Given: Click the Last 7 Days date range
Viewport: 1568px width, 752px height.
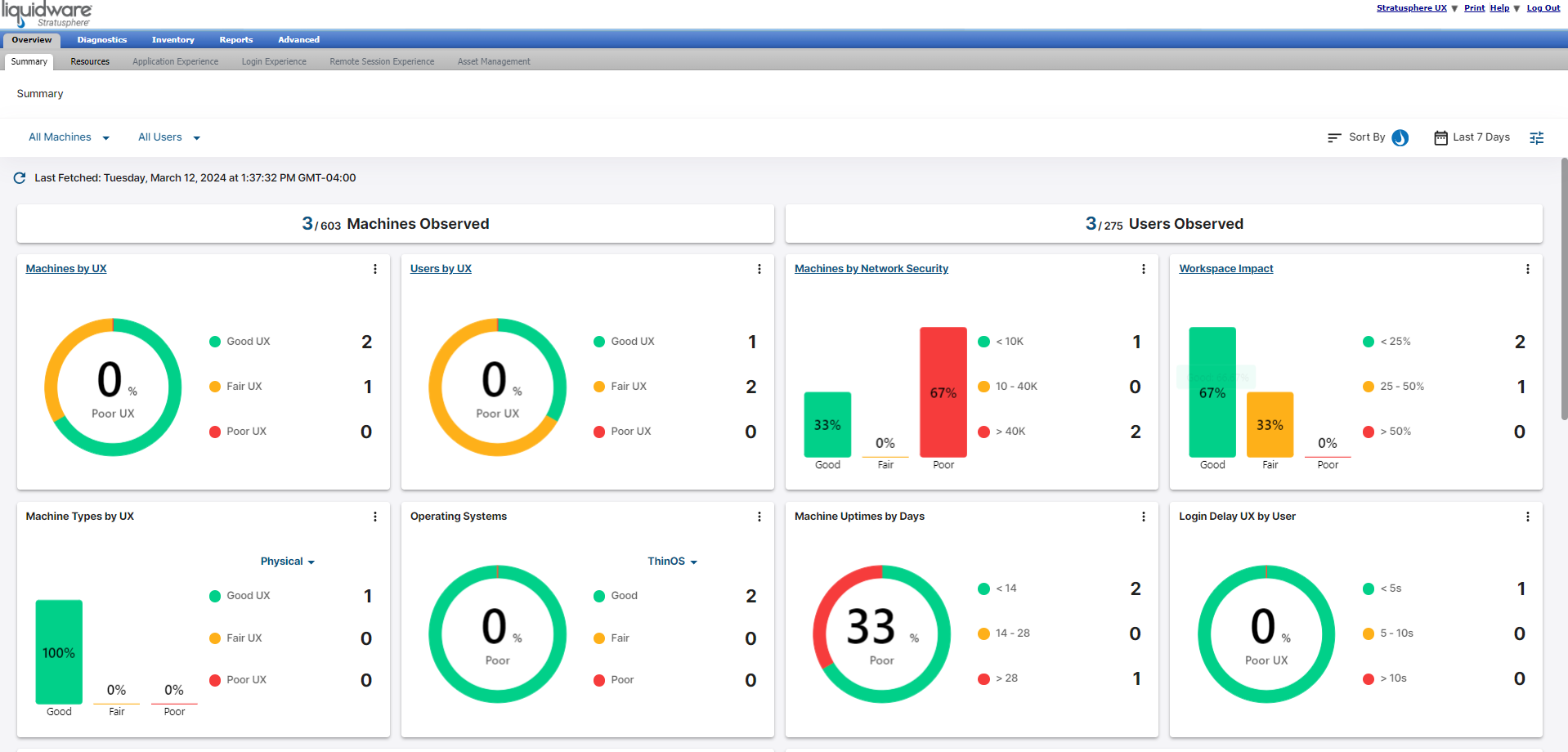Looking at the screenshot, I should 1481,137.
